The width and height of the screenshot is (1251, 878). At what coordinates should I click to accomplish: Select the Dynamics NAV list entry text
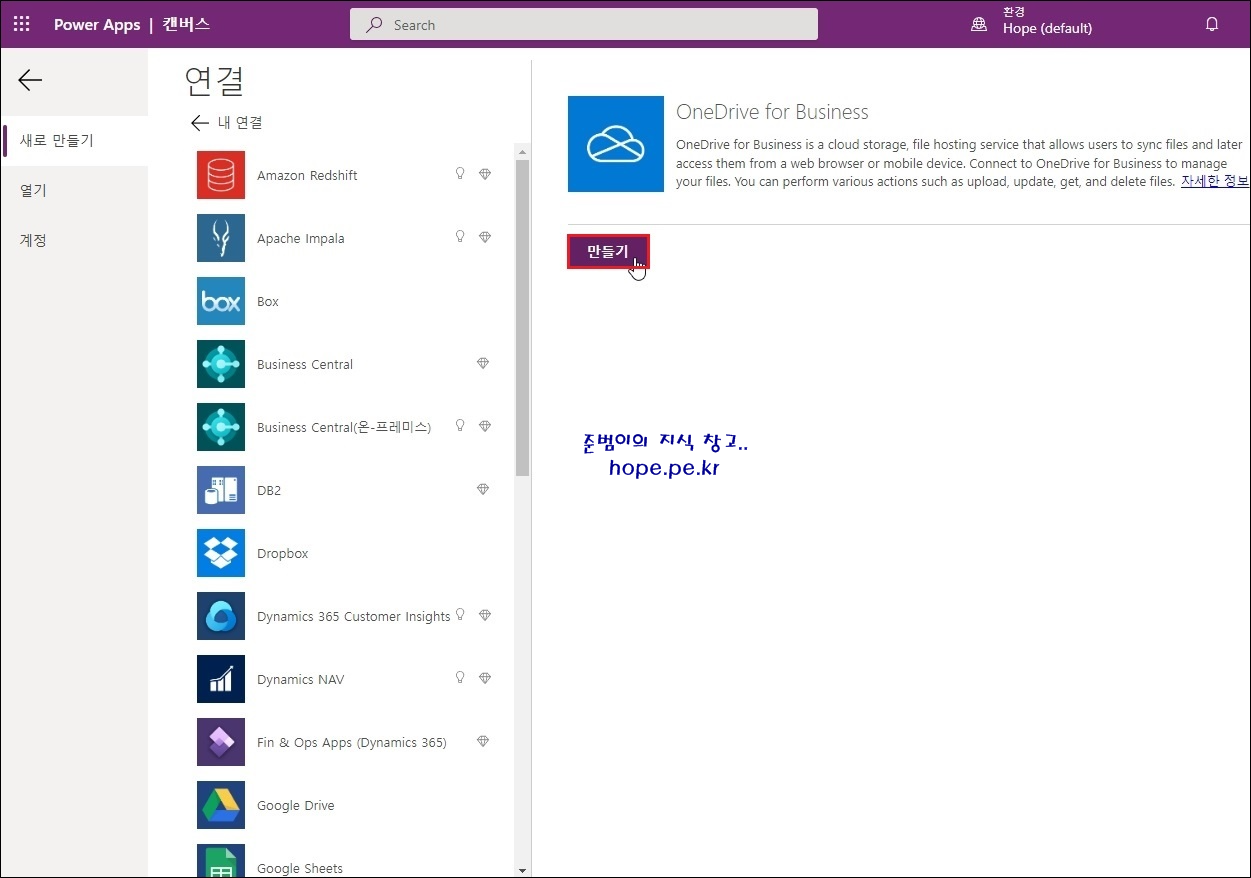300,679
